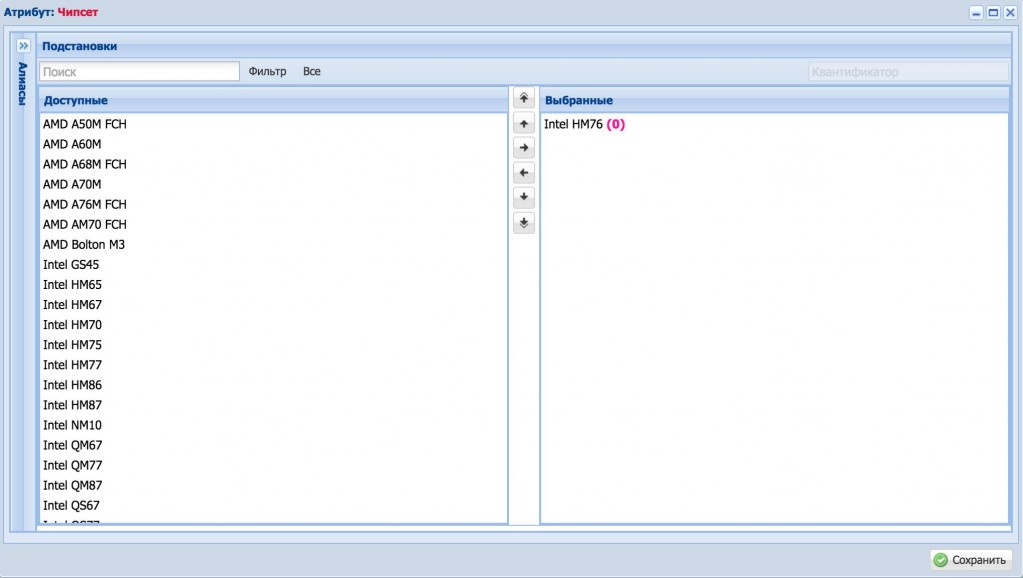Select Intel QM67 entry
This screenshot has width=1023, height=578.
pyautogui.click(x=273, y=445)
